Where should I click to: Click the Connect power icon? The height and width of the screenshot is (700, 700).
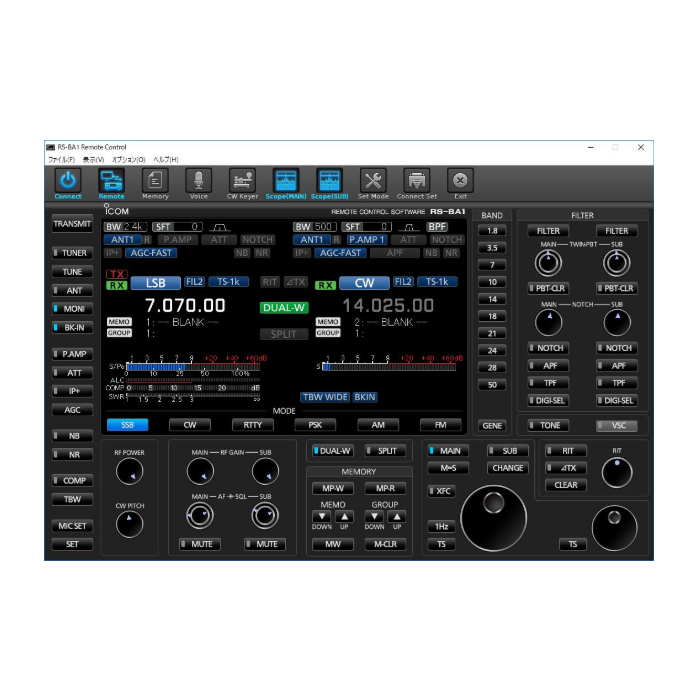(x=68, y=181)
